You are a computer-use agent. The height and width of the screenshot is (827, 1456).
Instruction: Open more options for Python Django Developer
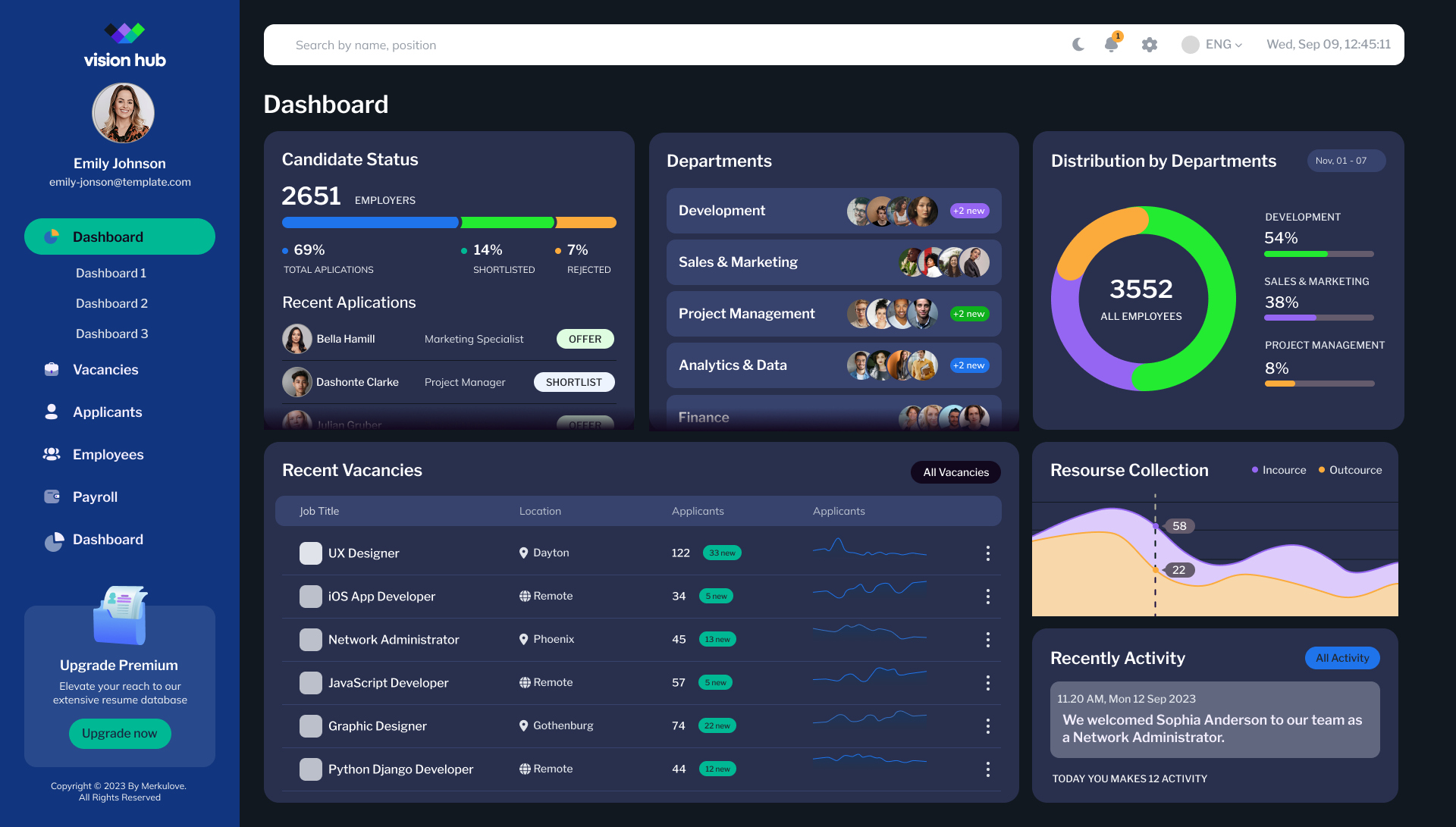[x=987, y=769]
